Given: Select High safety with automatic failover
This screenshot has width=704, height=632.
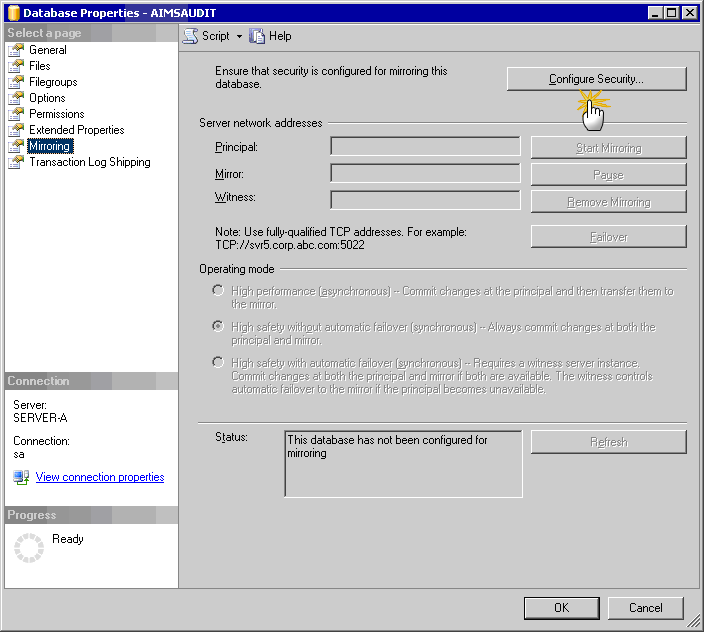Looking at the screenshot, I should pos(218,363).
